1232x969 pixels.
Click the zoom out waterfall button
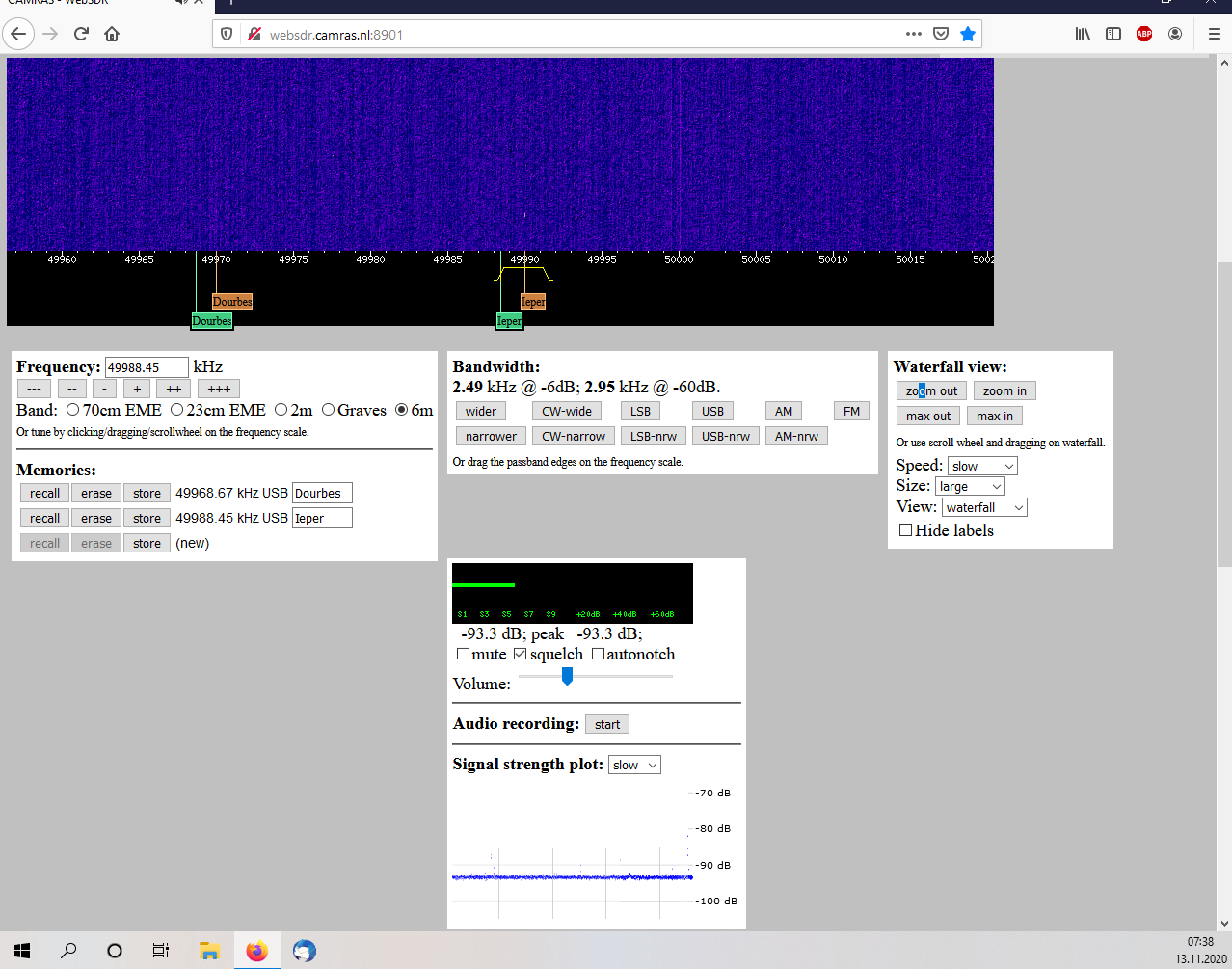click(x=931, y=390)
